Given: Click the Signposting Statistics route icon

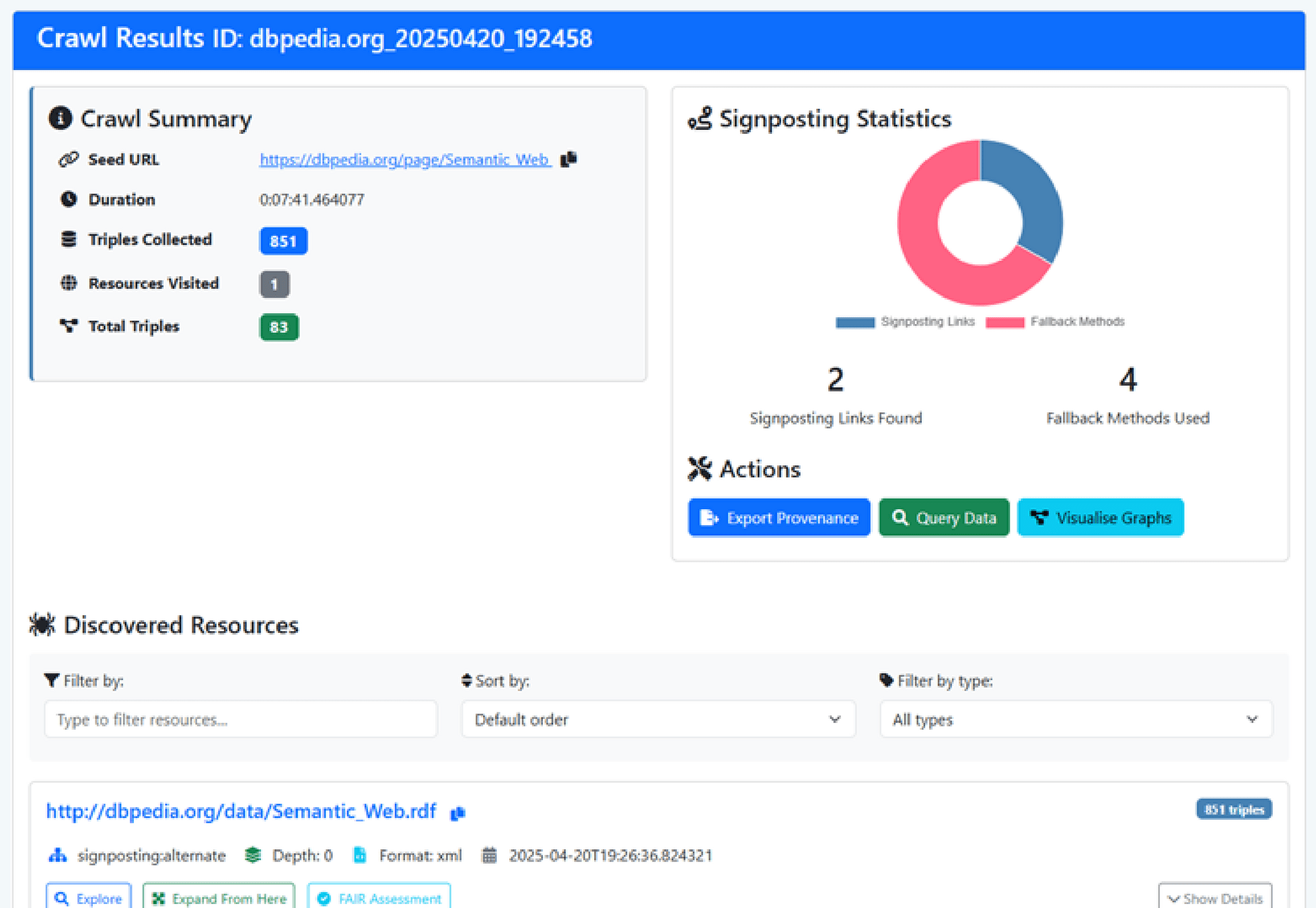Looking at the screenshot, I should click(x=700, y=119).
